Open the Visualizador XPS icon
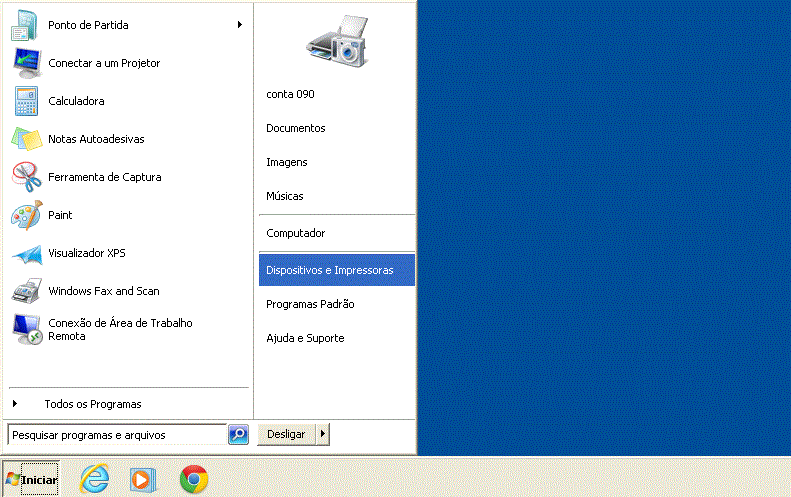Screen dimensions: 791x497 [x=27, y=254]
